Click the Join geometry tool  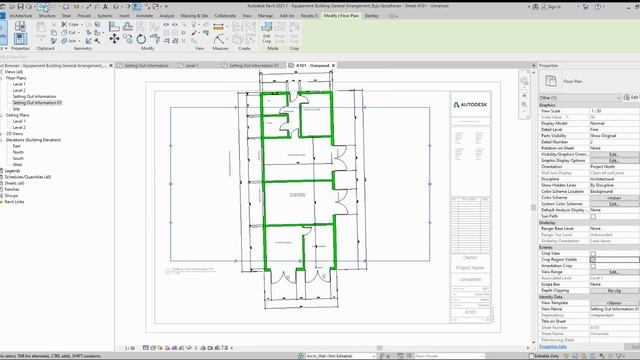(69, 41)
